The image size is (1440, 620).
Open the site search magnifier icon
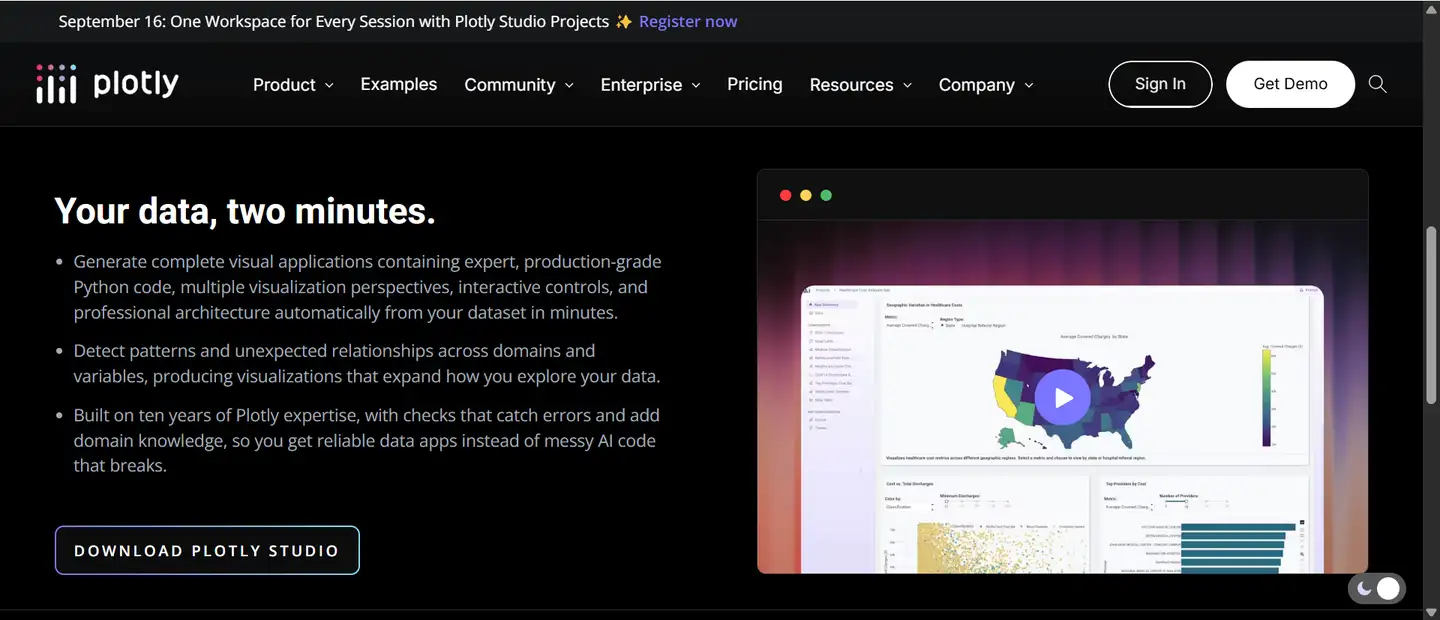(1377, 84)
